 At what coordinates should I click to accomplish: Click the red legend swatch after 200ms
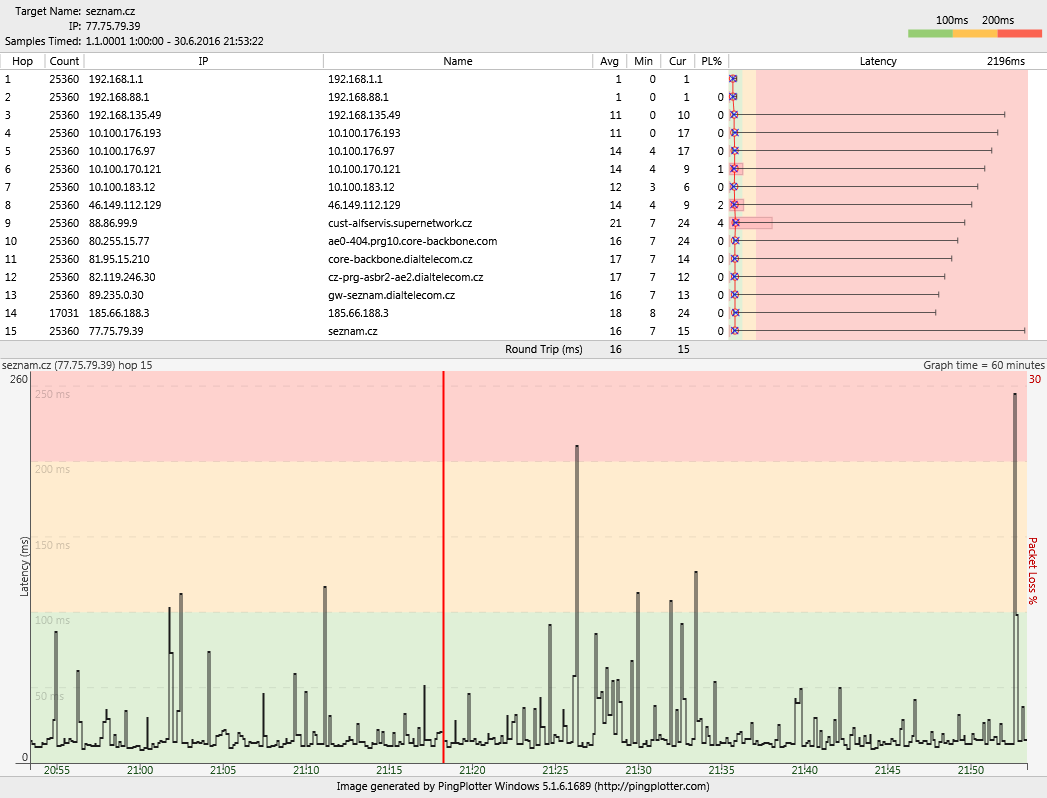click(x=1020, y=34)
